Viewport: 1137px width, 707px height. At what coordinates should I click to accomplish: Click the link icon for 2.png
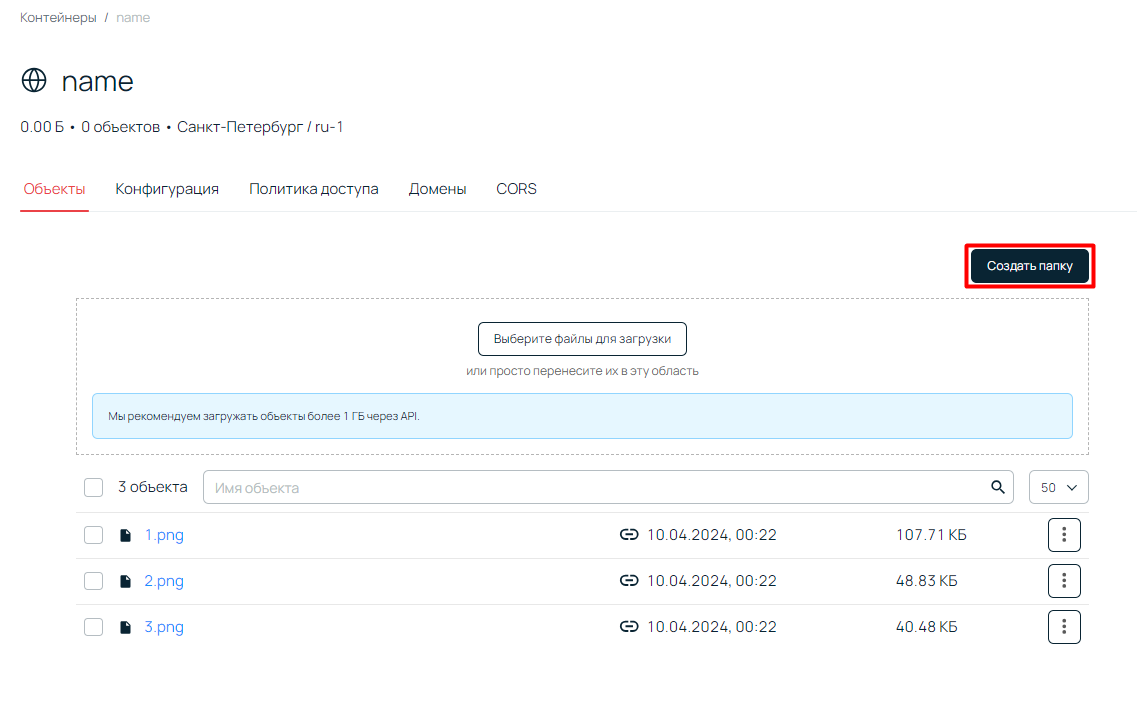click(628, 581)
